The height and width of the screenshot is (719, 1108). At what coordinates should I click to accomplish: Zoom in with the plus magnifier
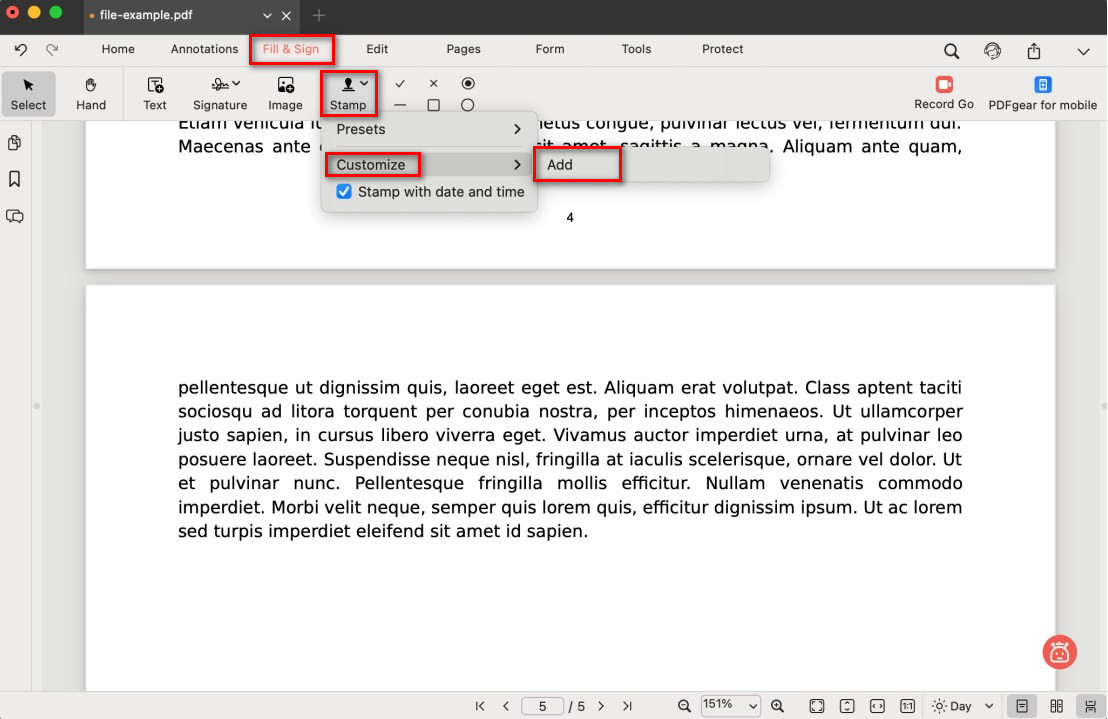click(x=777, y=706)
